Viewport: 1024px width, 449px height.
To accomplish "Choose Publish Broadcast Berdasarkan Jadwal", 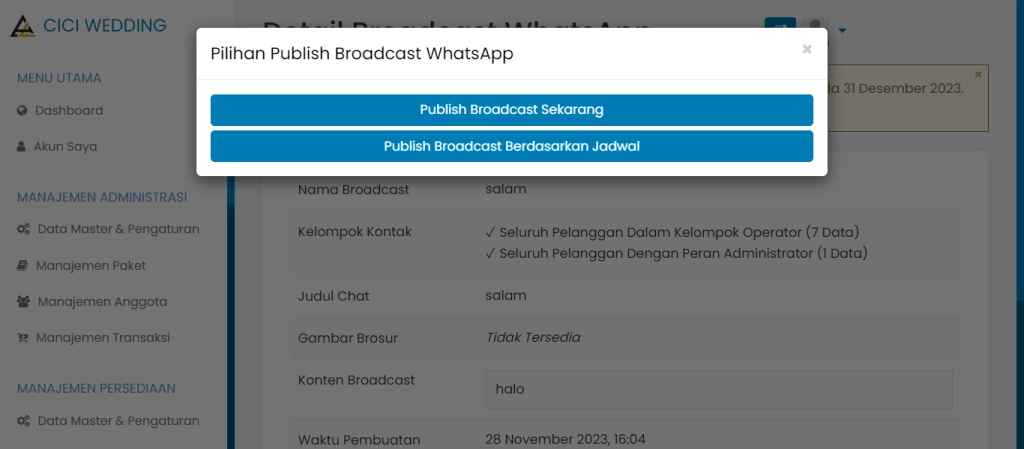I will coord(511,146).
